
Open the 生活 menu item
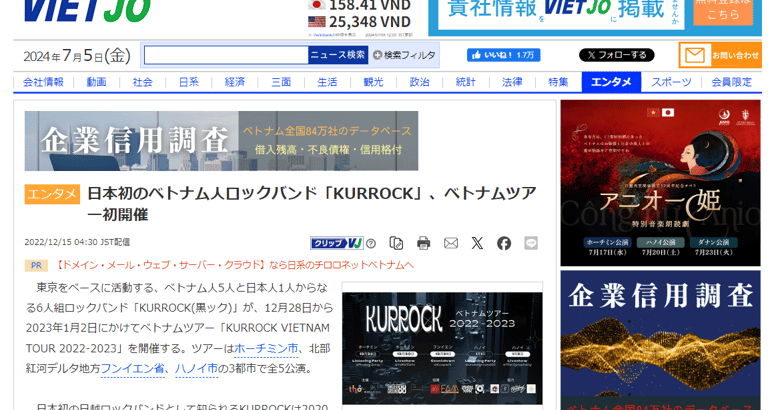[x=327, y=82]
